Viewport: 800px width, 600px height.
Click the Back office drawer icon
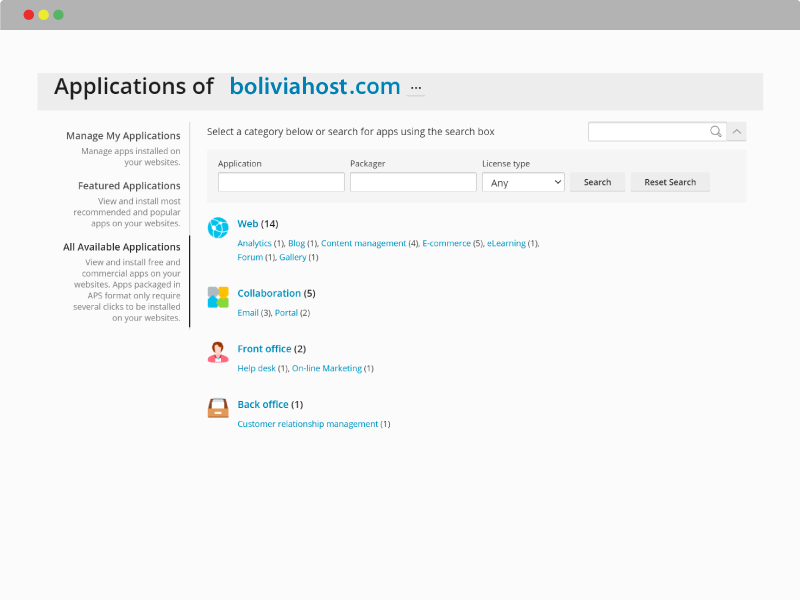click(x=218, y=408)
